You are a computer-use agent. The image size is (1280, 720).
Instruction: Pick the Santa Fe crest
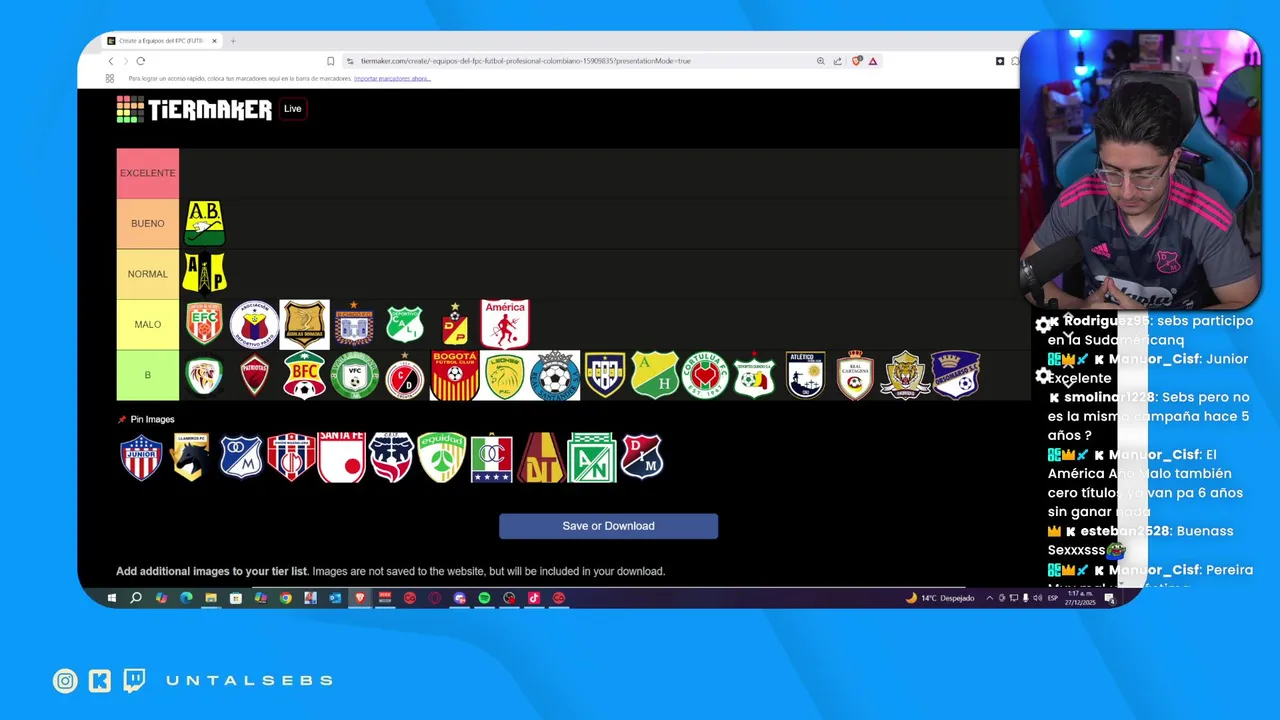pos(341,458)
